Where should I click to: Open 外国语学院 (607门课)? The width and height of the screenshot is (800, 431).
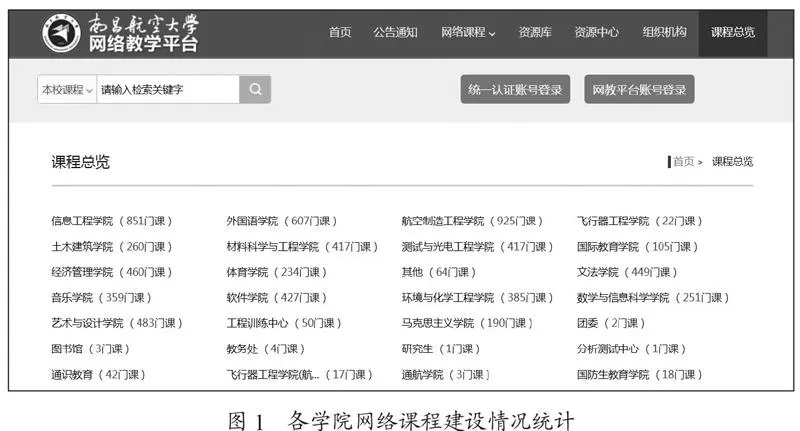click(282, 221)
